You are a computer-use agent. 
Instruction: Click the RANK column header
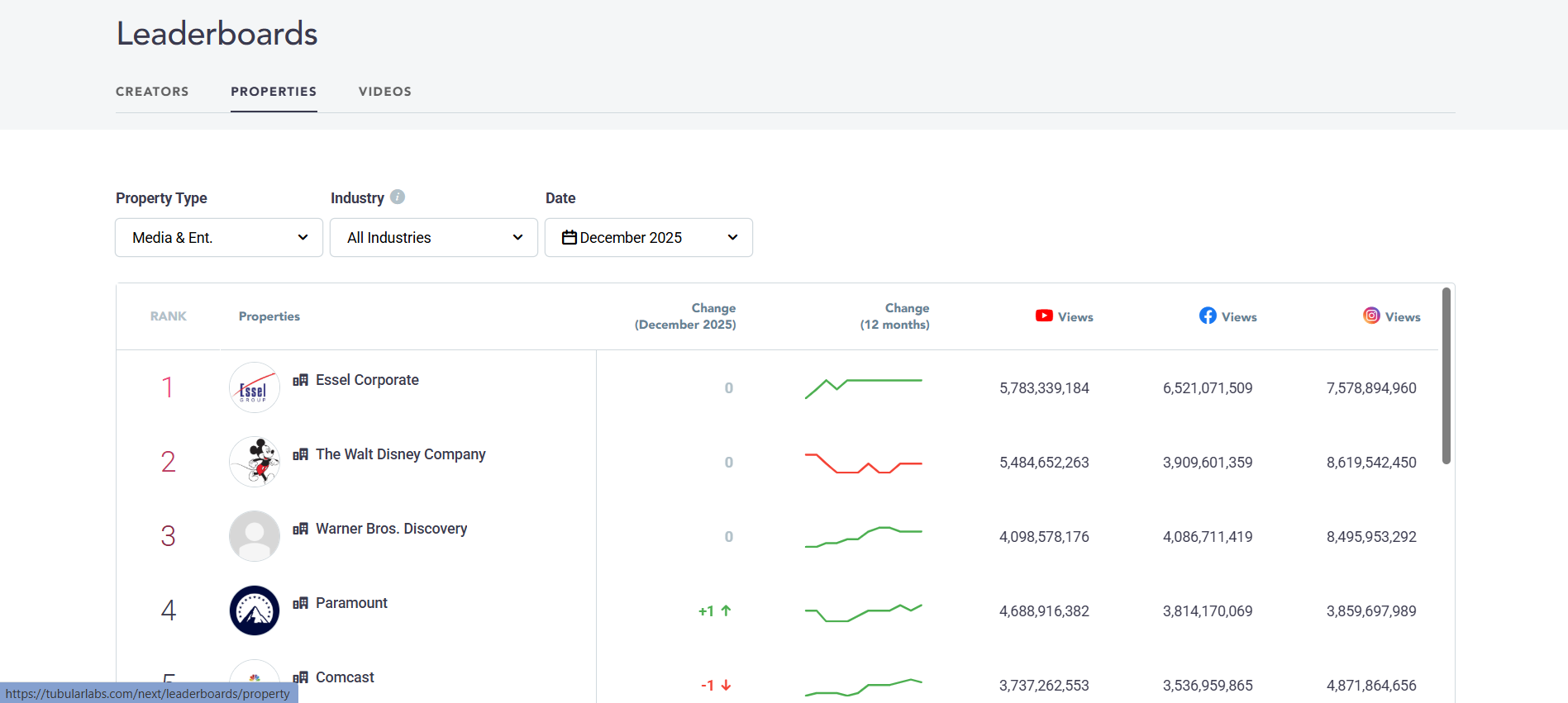[169, 316]
